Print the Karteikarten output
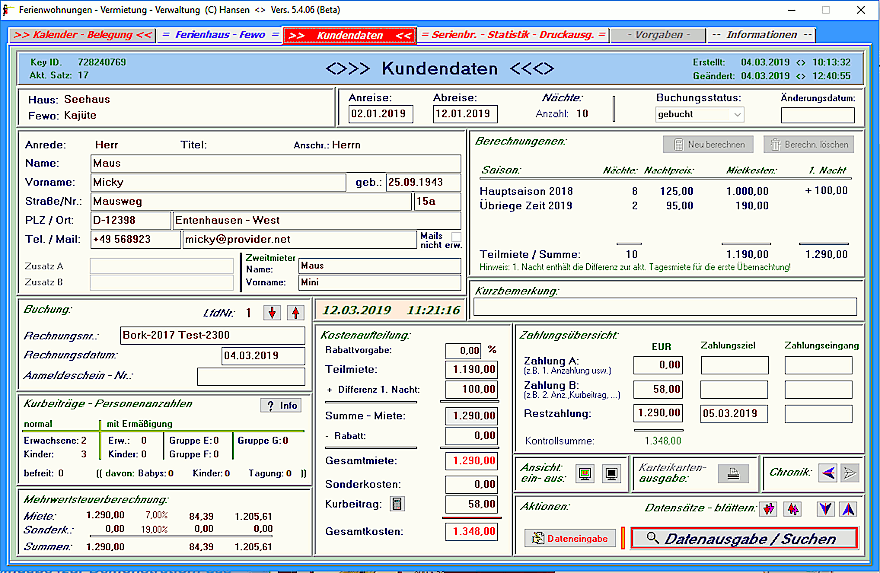880x573 pixels. [733, 474]
